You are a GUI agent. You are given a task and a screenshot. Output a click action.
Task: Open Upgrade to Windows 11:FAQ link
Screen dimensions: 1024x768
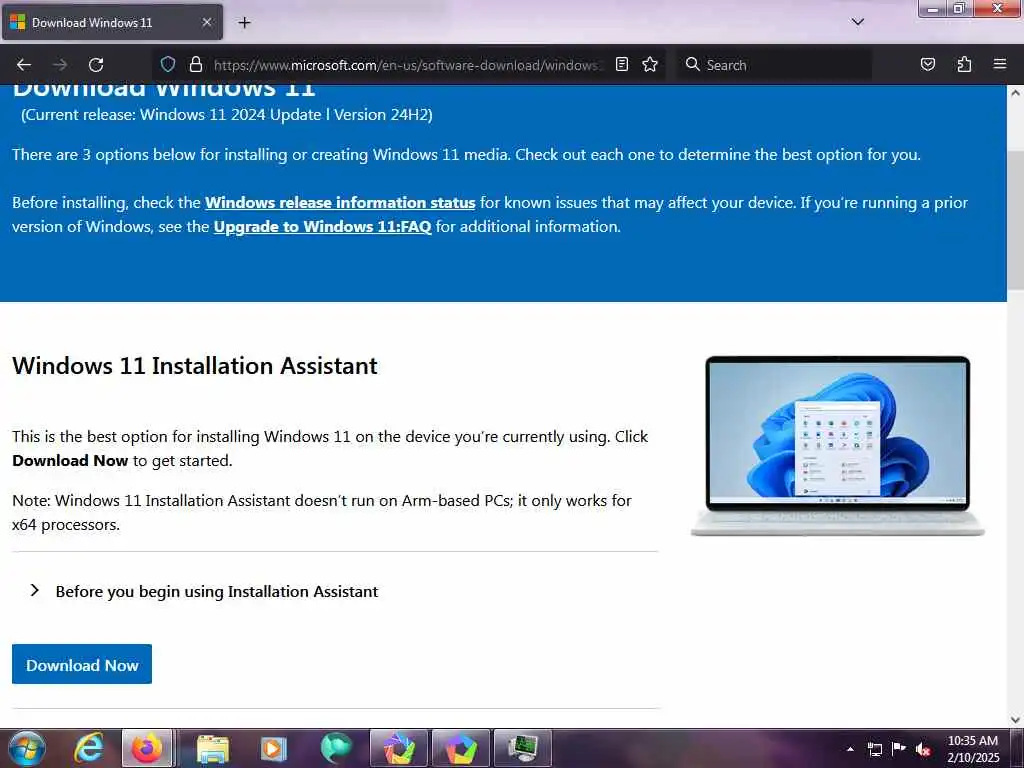(323, 227)
